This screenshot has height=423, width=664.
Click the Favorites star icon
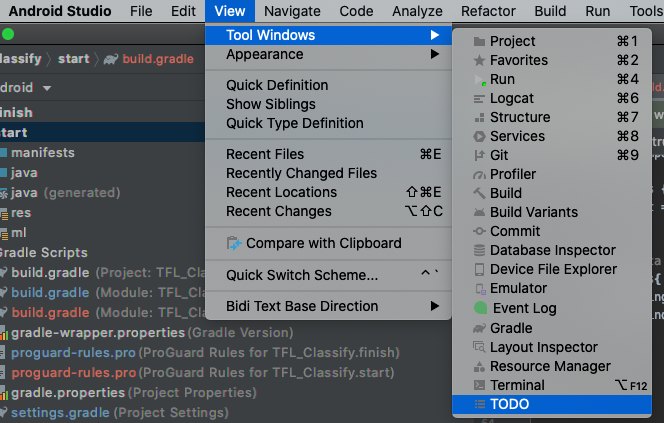(x=479, y=60)
